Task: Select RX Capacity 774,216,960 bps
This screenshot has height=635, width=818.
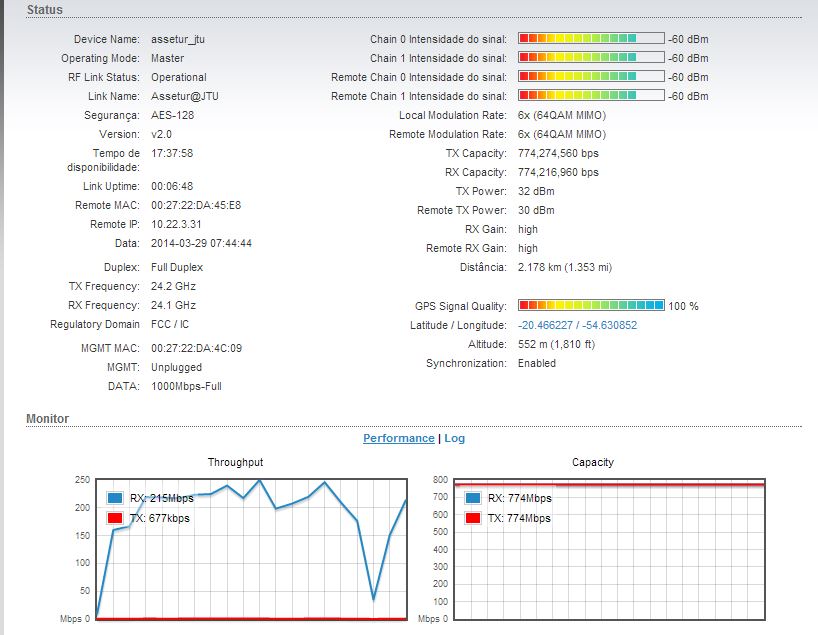Action: (x=558, y=172)
